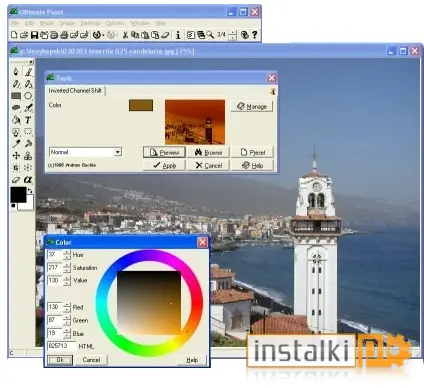Click Ok in the Color dialog
Viewport: 424px width, 388px height.
pos(60,360)
